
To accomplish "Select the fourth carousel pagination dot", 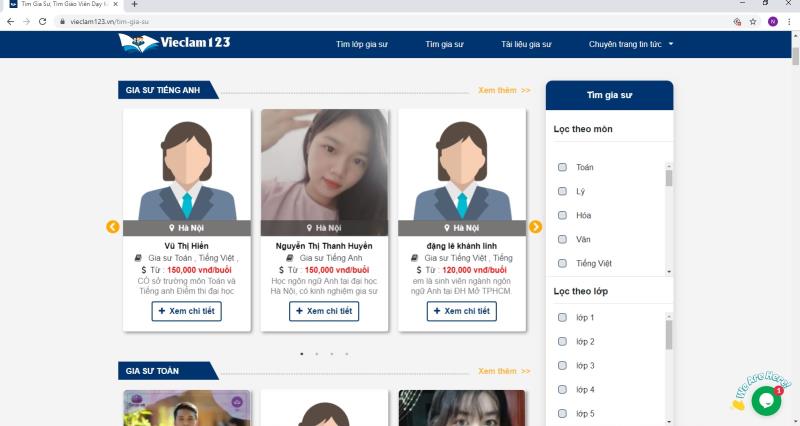I will (347, 354).
